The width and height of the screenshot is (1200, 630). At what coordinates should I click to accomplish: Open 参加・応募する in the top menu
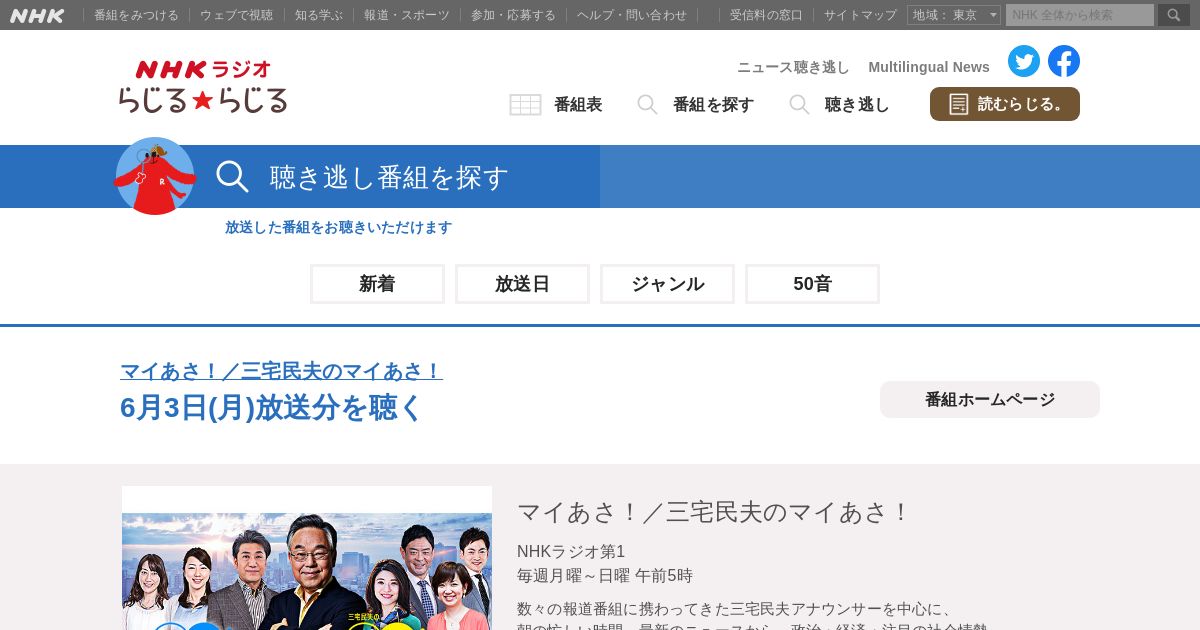(513, 15)
